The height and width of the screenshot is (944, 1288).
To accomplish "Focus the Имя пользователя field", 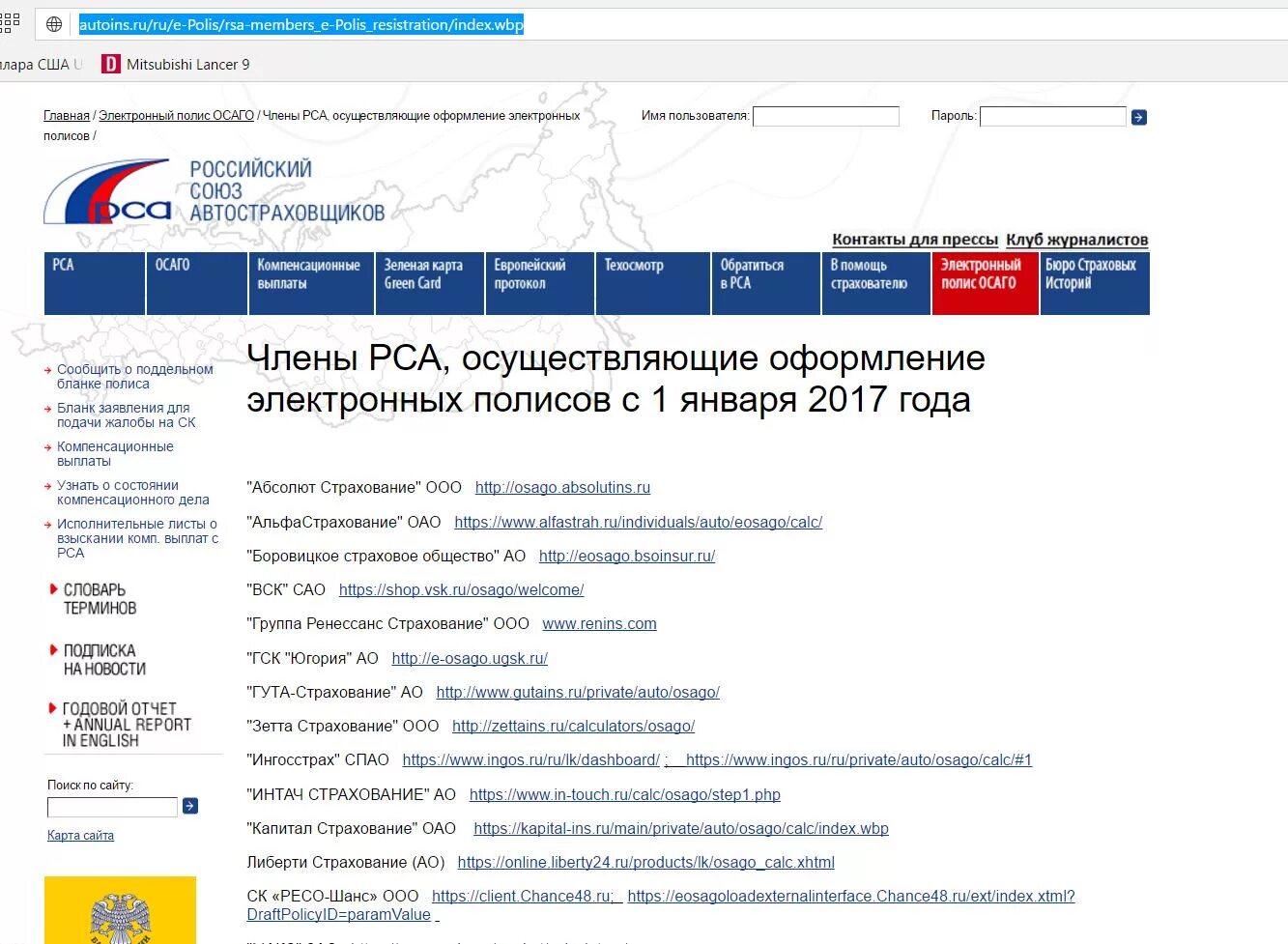I will coord(826,116).
